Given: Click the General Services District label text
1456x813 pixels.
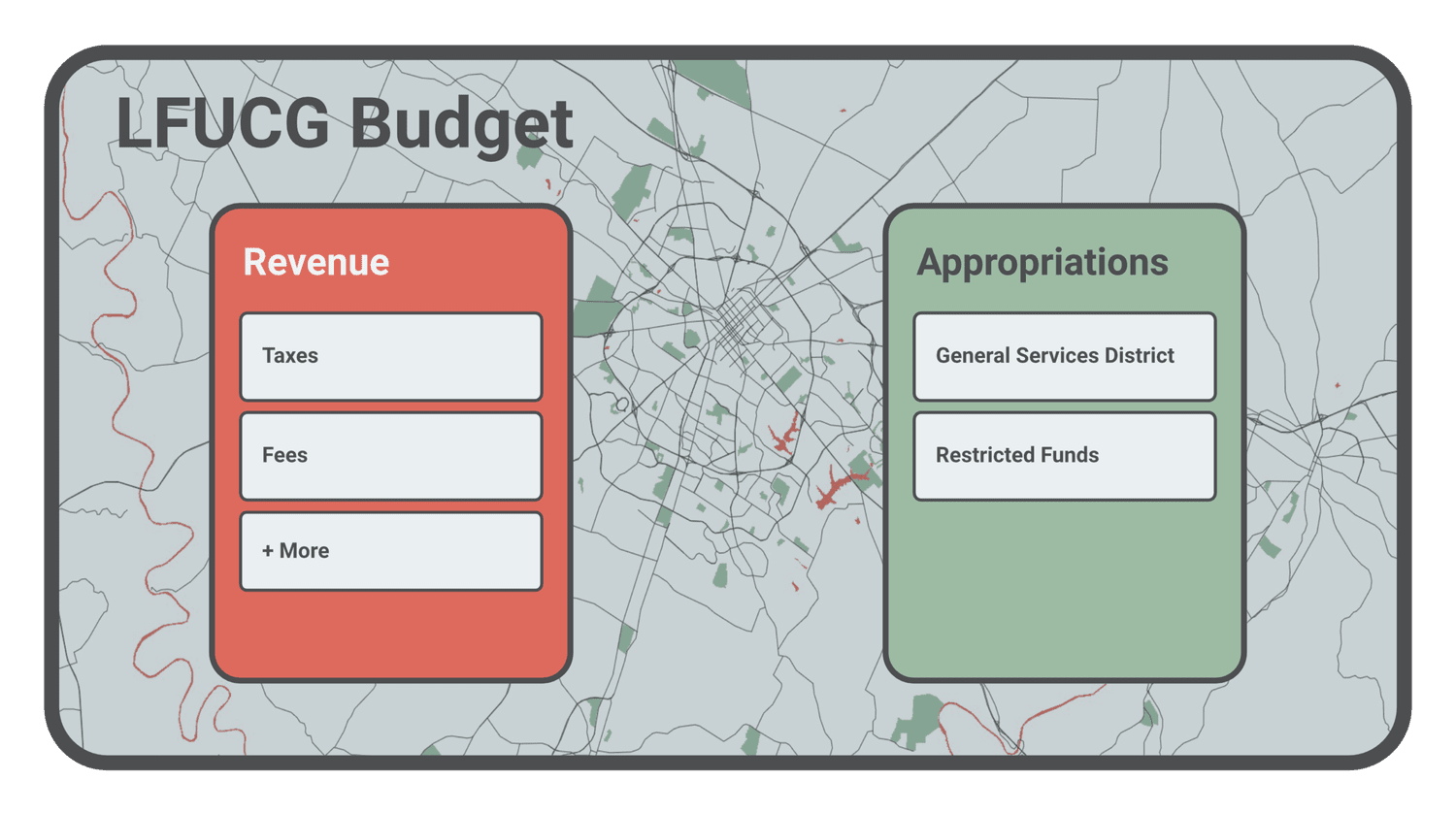Looking at the screenshot, I should point(1054,355).
